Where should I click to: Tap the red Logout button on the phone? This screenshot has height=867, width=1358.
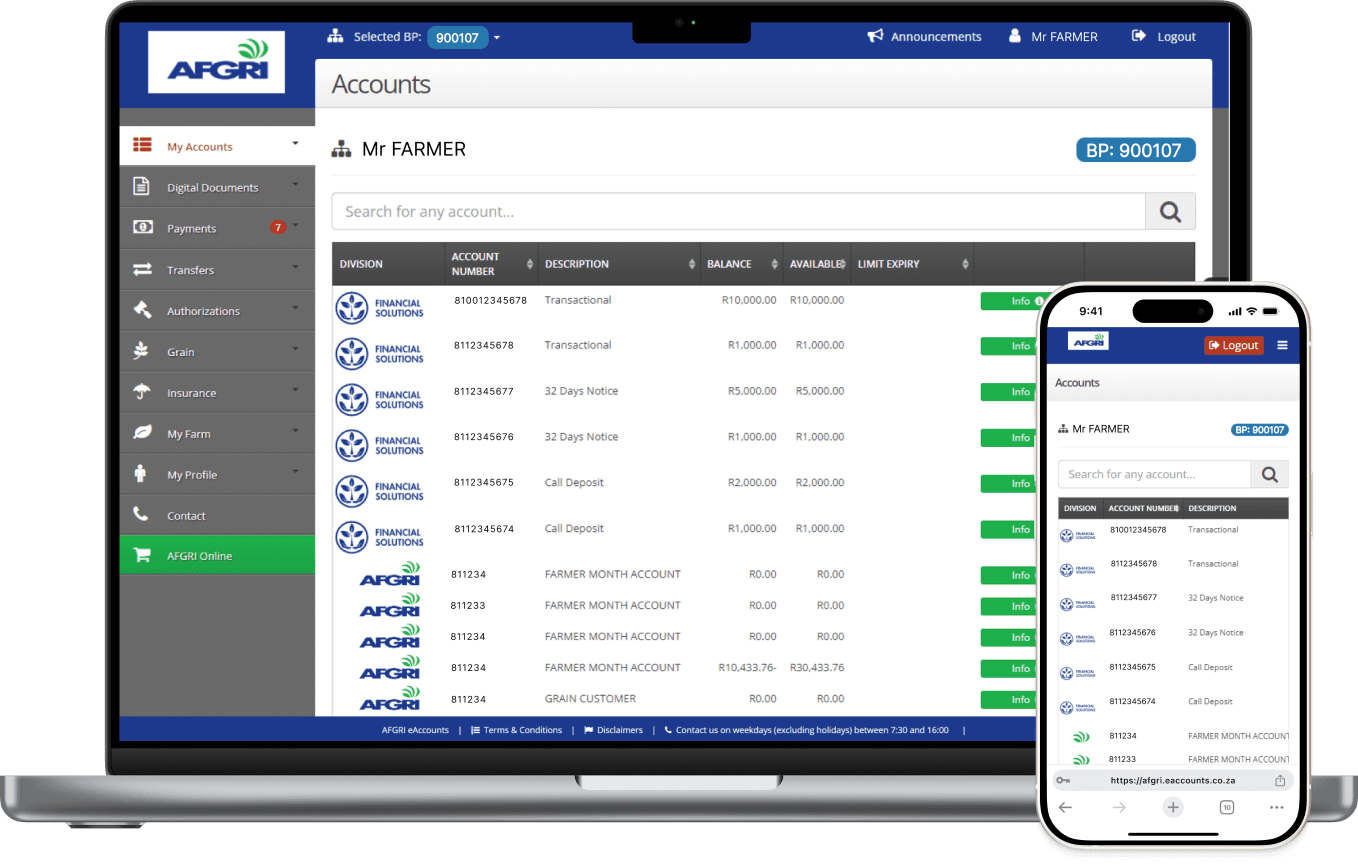tap(1234, 345)
